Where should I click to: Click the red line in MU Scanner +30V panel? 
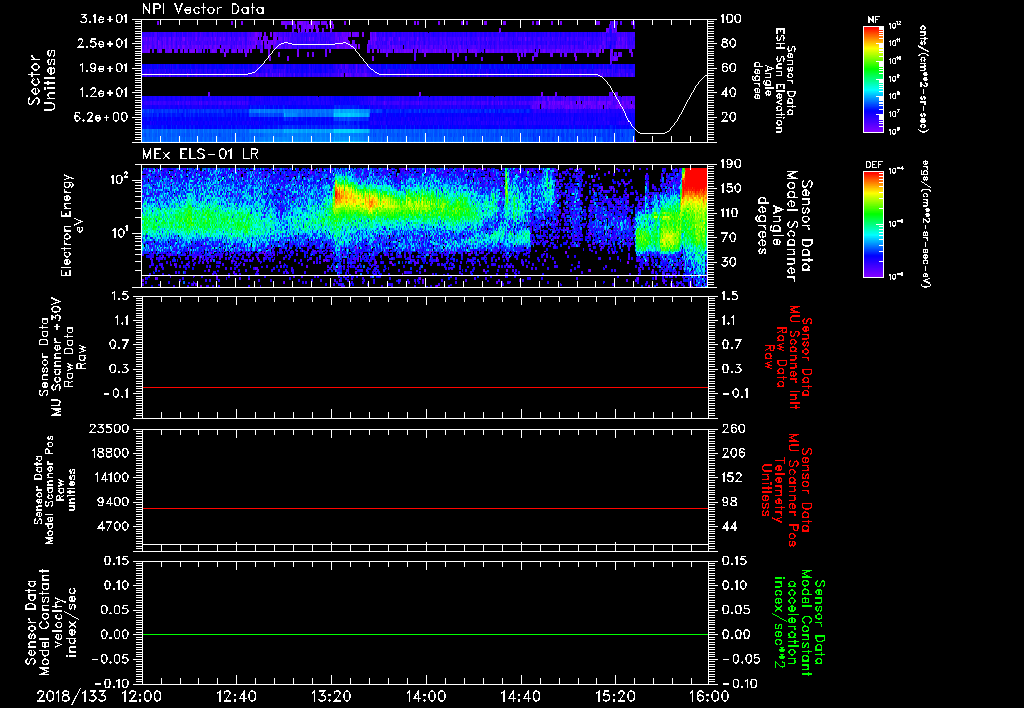click(x=425, y=387)
